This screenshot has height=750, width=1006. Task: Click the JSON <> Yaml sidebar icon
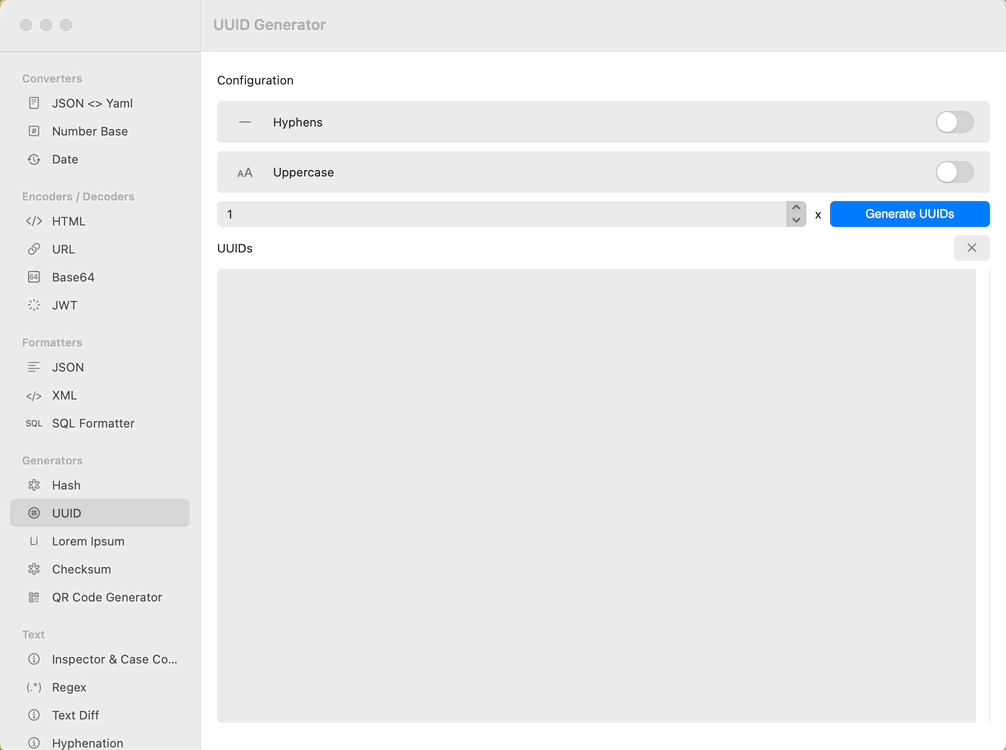(34, 103)
